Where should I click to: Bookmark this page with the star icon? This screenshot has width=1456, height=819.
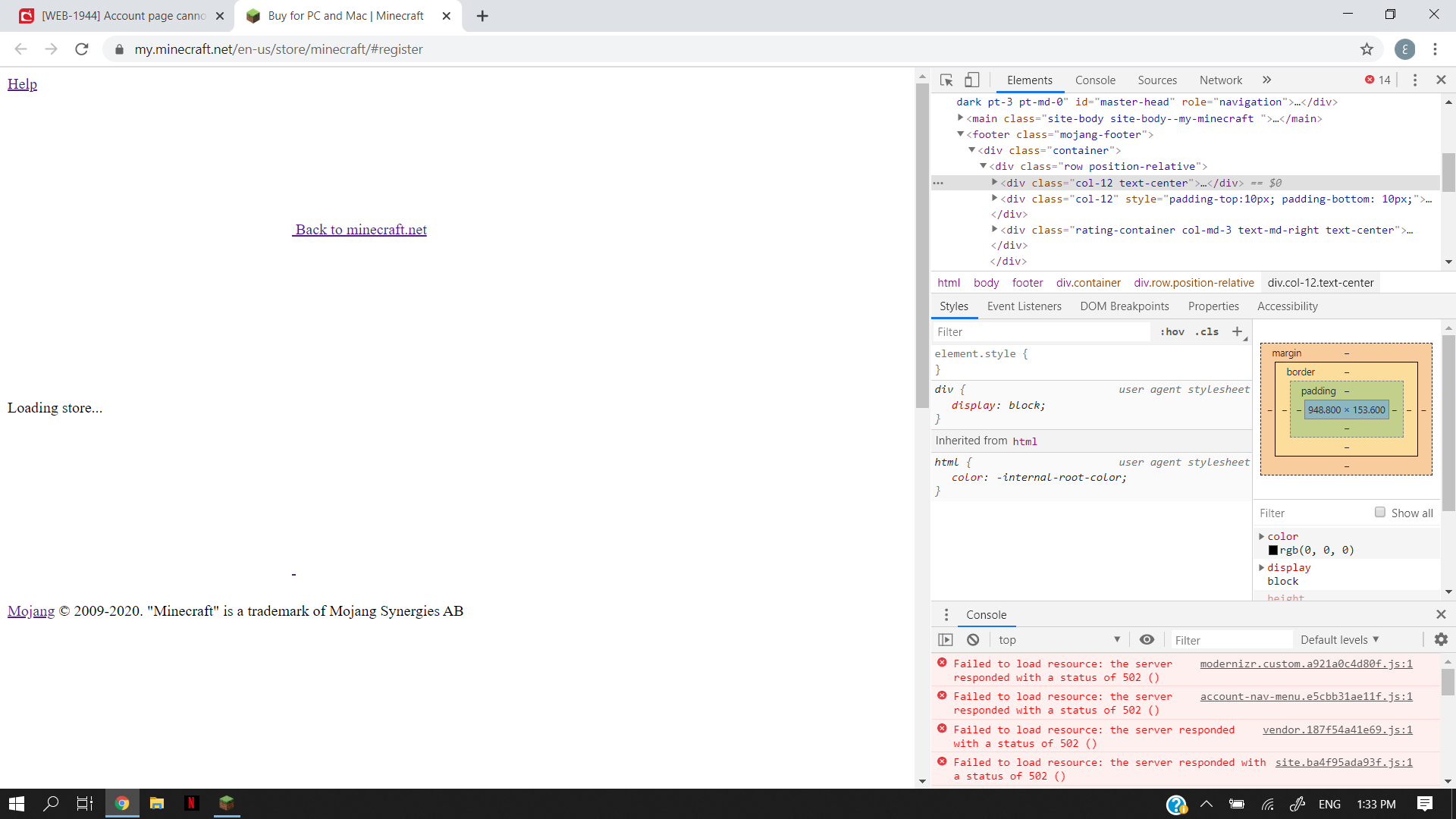pyautogui.click(x=1367, y=49)
